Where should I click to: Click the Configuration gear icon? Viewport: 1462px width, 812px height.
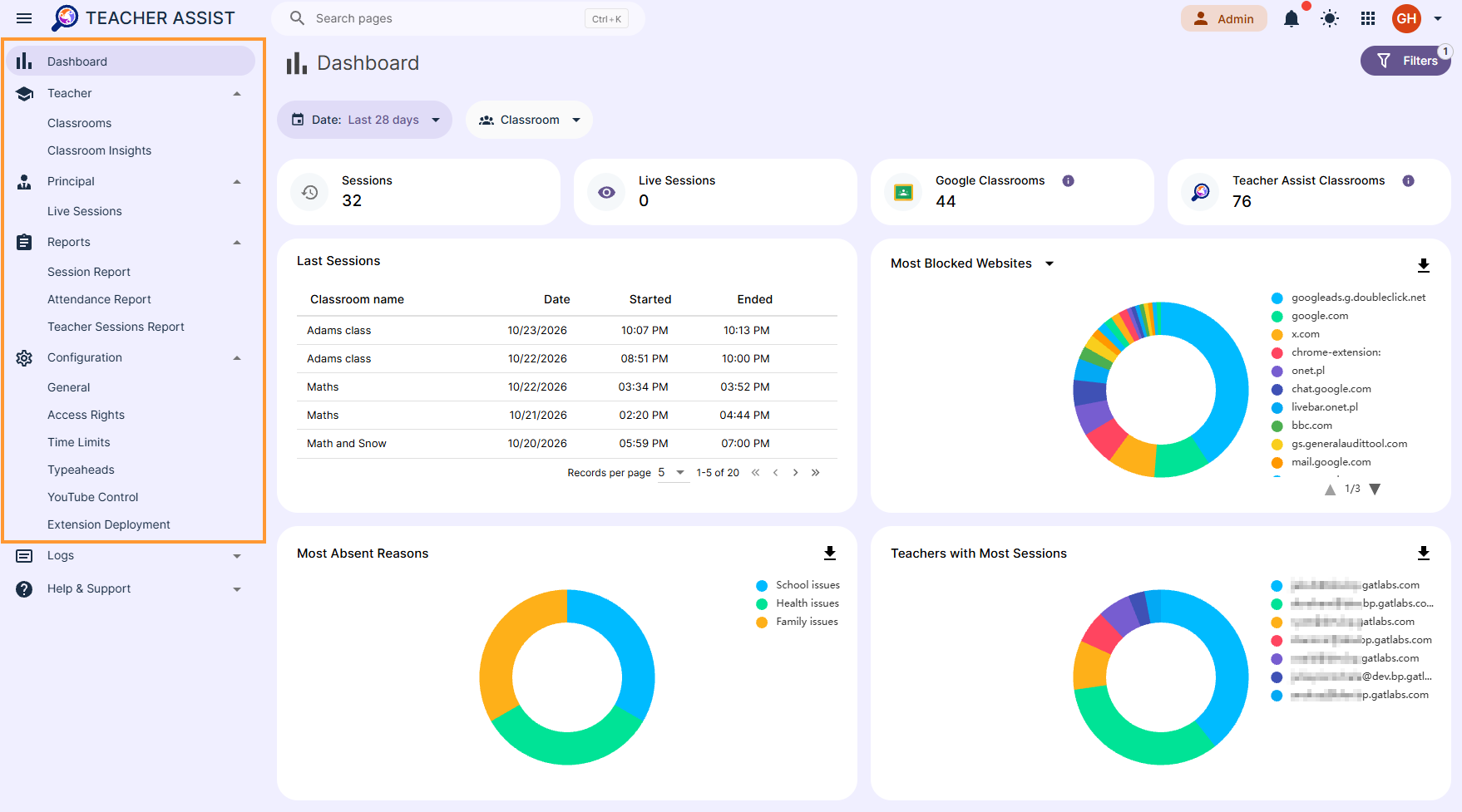click(24, 358)
